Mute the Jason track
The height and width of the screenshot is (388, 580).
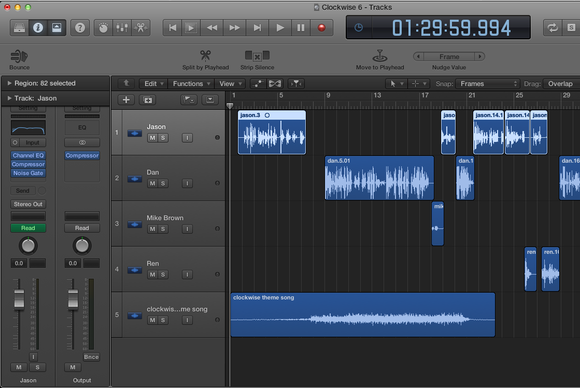click(x=152, y=138)
